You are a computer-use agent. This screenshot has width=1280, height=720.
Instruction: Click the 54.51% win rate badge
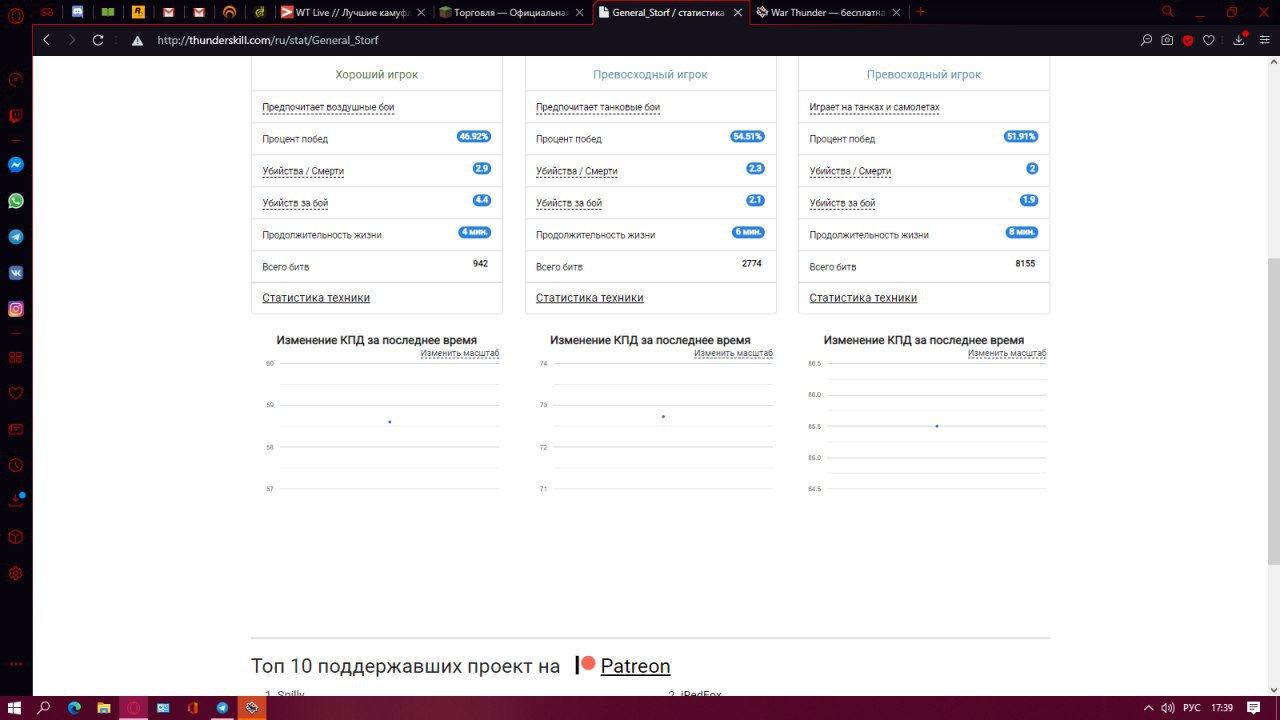click(748, 136)
